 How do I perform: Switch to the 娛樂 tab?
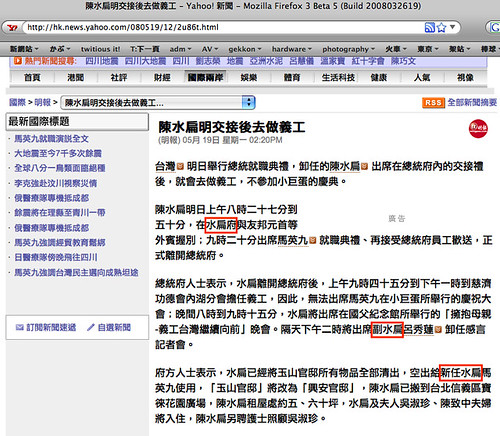(x=249, y=77)
